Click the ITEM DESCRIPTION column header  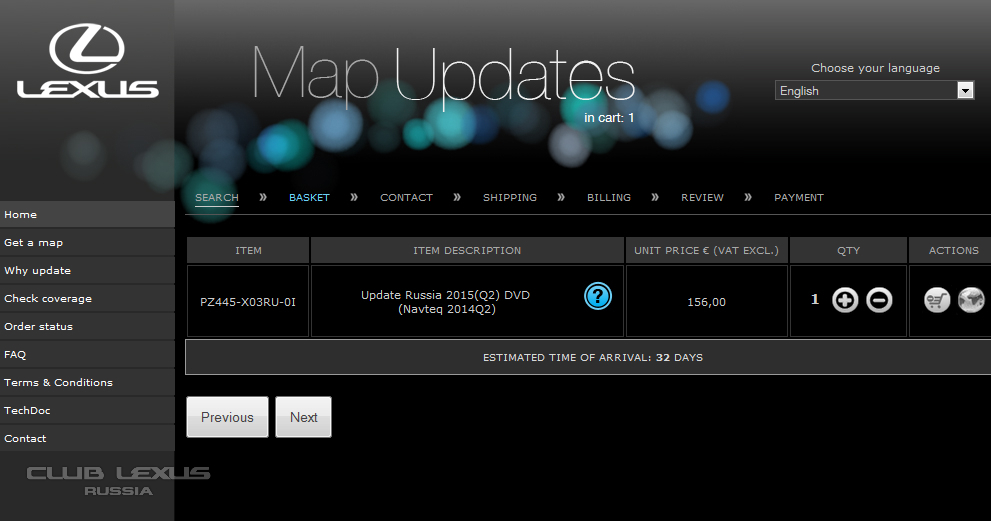pyautogui.click(x=467, y=250)
